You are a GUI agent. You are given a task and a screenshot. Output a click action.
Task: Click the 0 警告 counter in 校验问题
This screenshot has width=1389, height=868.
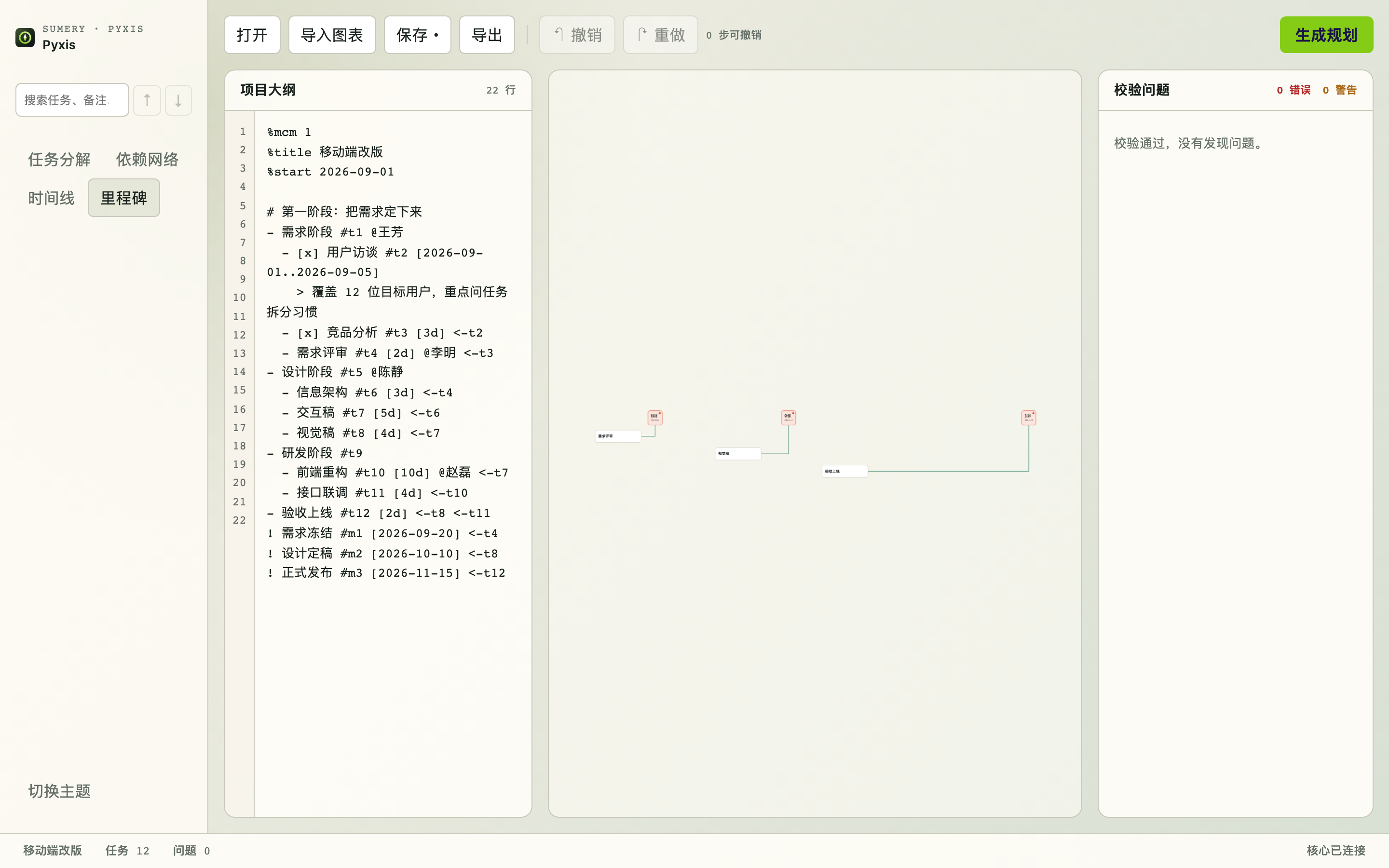[x=1340, y=90]
